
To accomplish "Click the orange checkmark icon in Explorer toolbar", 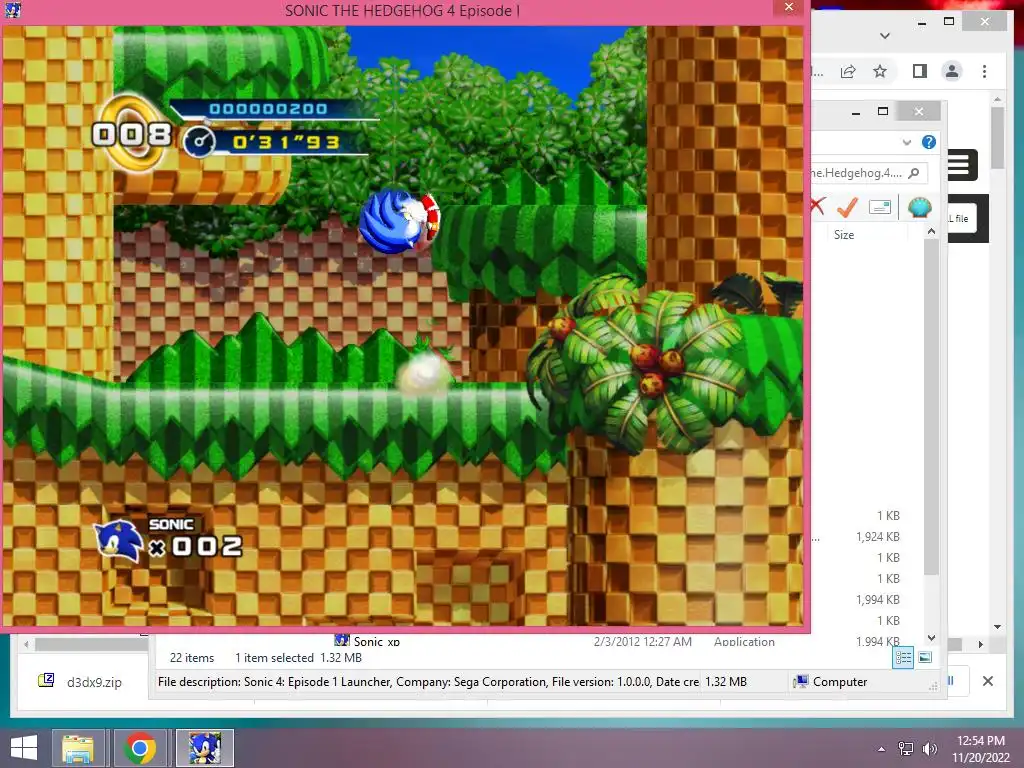I will pos(847,207).
